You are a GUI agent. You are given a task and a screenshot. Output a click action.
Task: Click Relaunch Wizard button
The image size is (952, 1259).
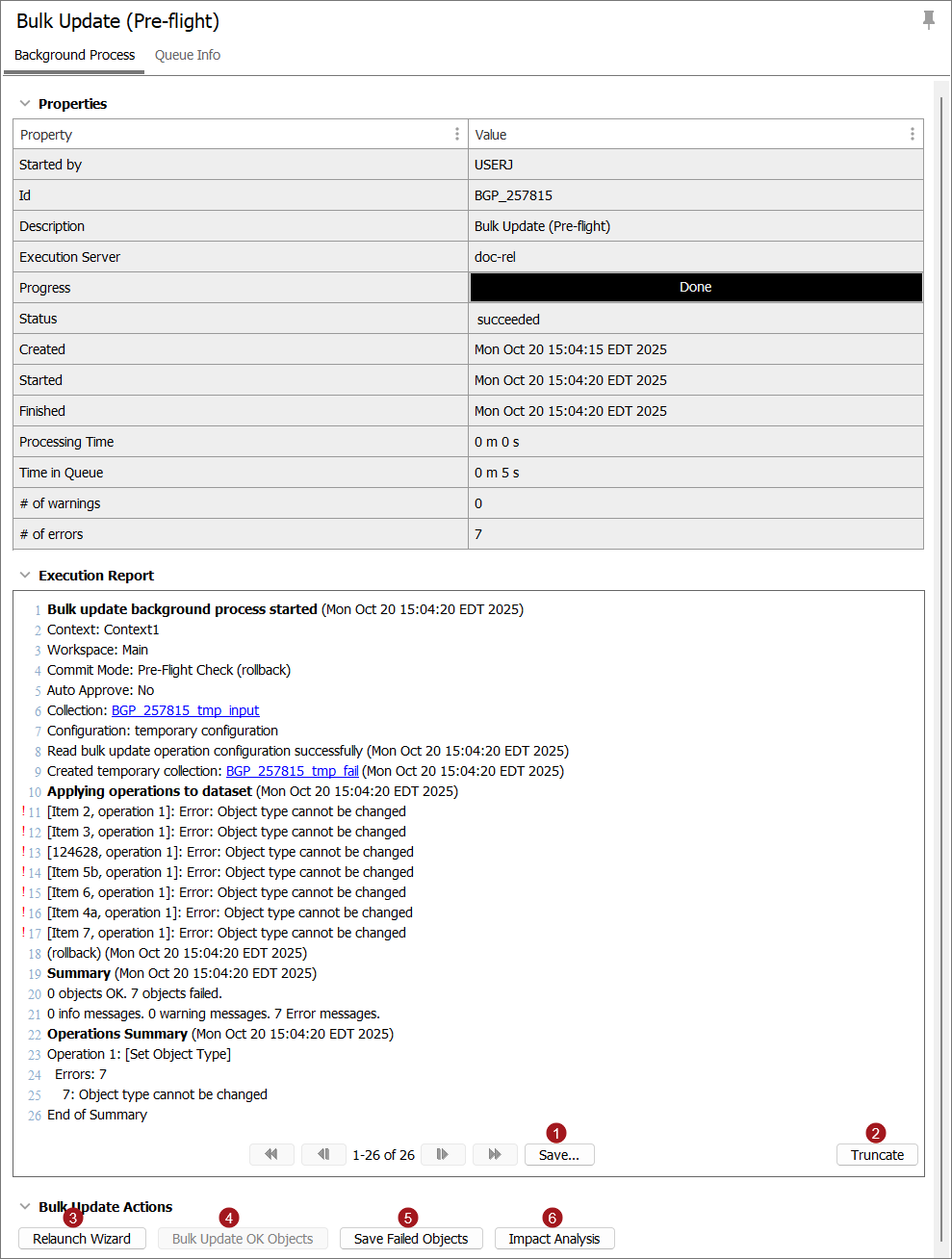(x=82, y=1239)
